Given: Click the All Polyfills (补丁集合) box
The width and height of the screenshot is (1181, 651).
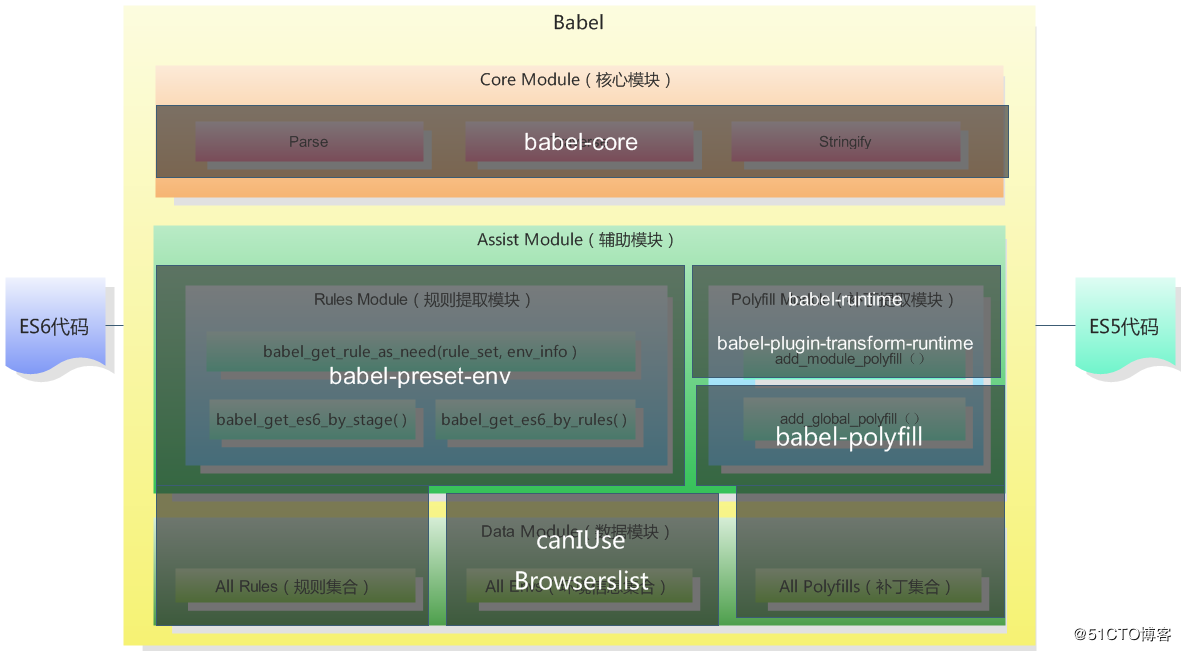Looking at the screenshot, I should coord(866,586).
